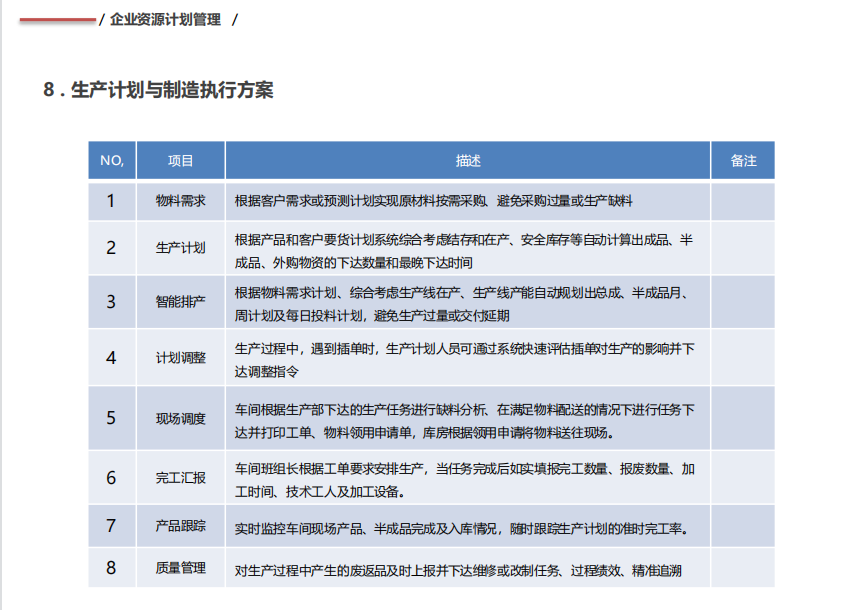Select the 智能排产 cell
The image size is (861, 610).
[x=181, y=302]
